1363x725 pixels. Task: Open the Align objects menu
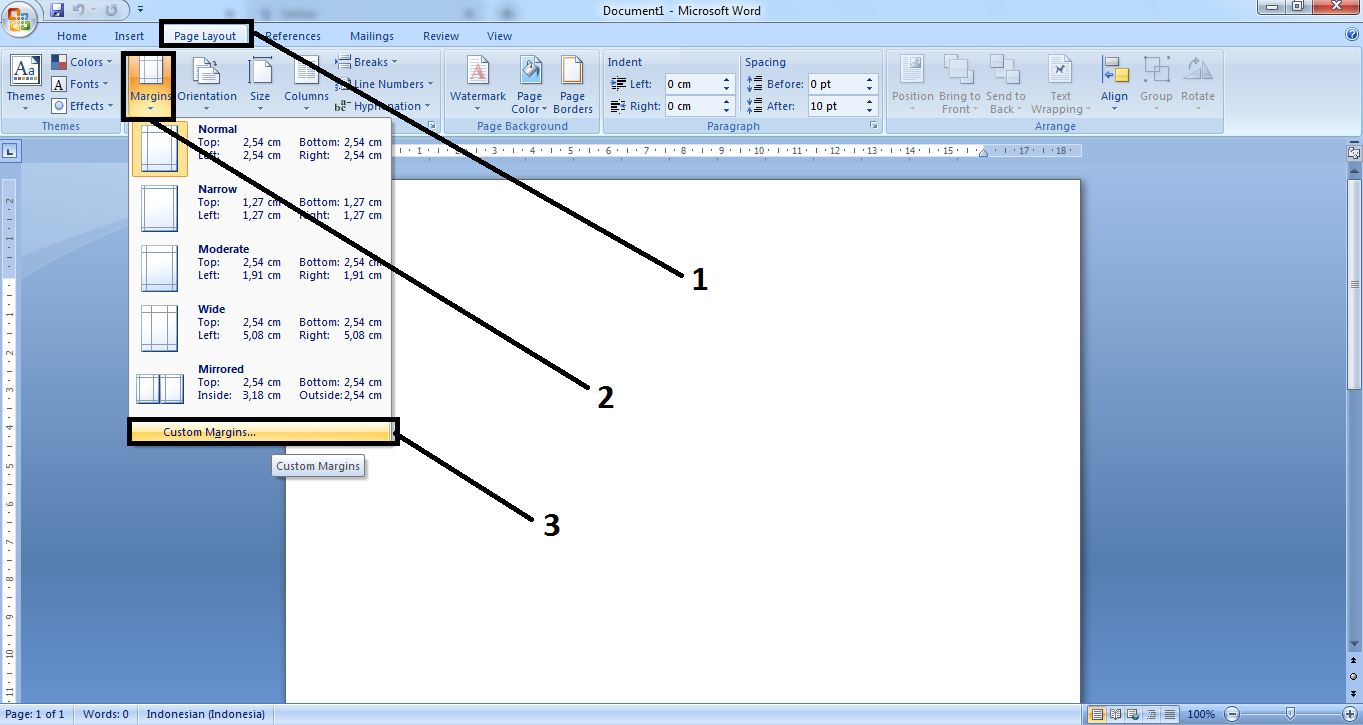1114,84
